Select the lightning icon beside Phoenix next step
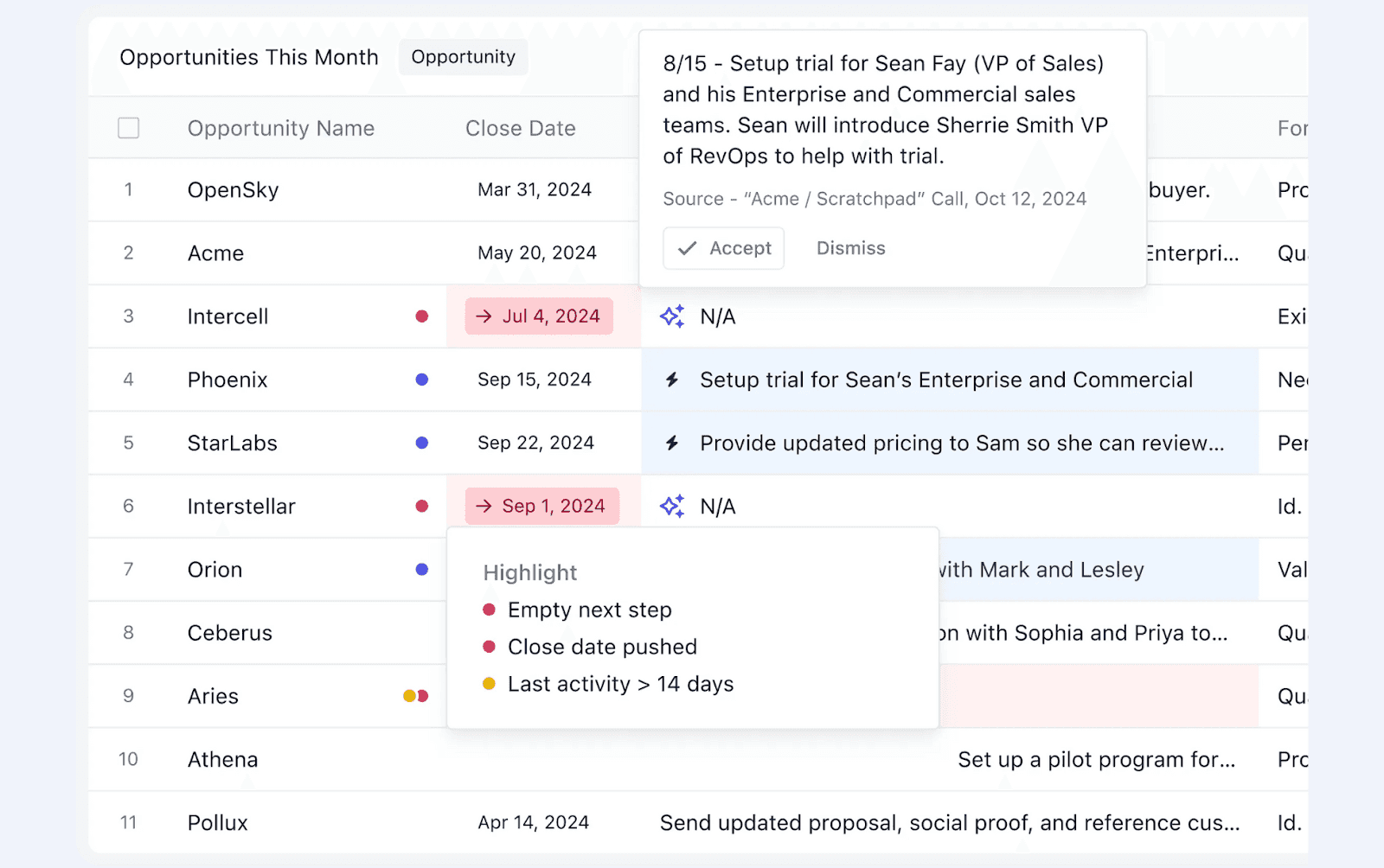The width and height of the screenshot is (1384, 868). pos(674,380)
